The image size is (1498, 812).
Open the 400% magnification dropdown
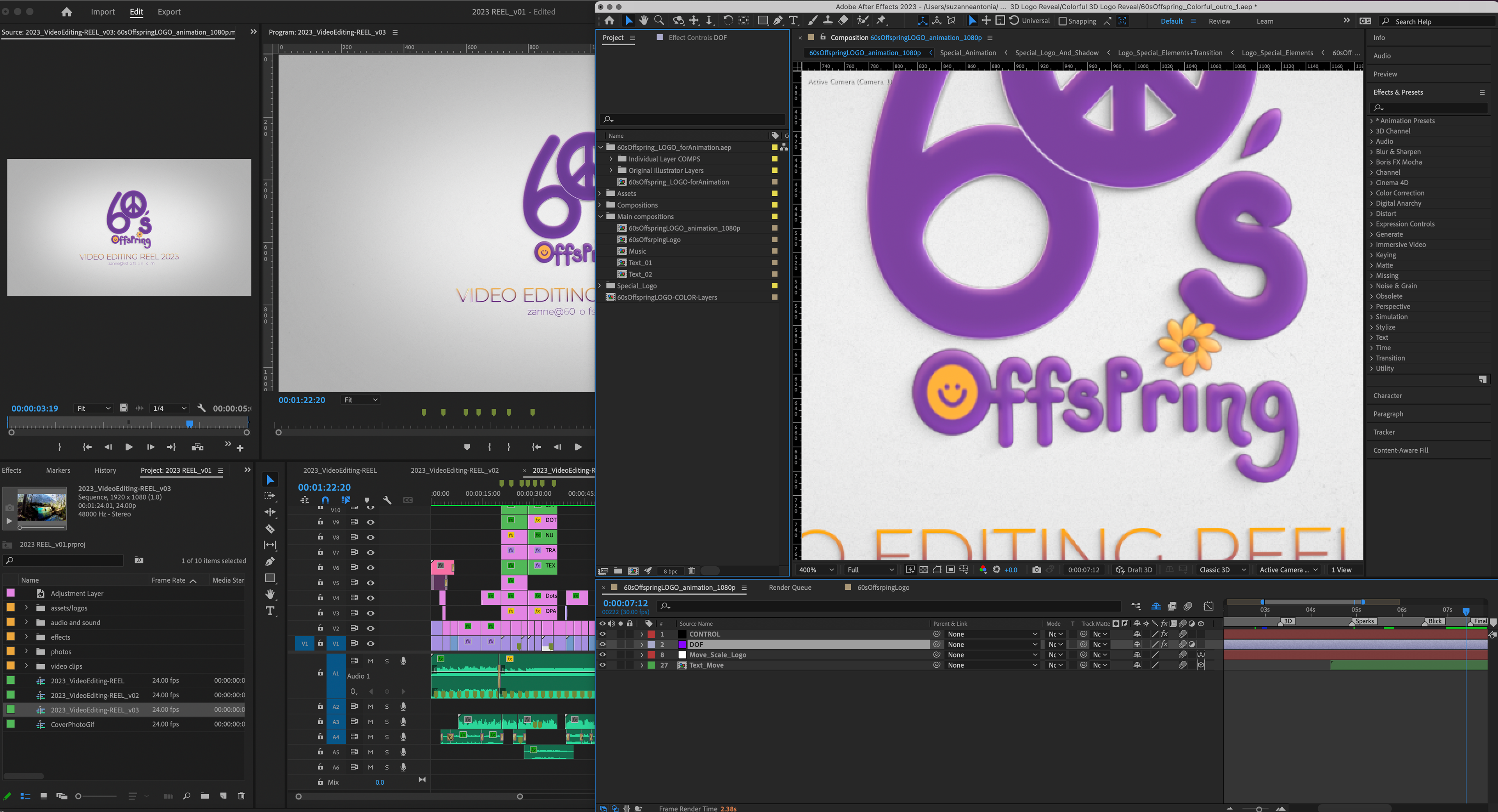tap(816, 570)
